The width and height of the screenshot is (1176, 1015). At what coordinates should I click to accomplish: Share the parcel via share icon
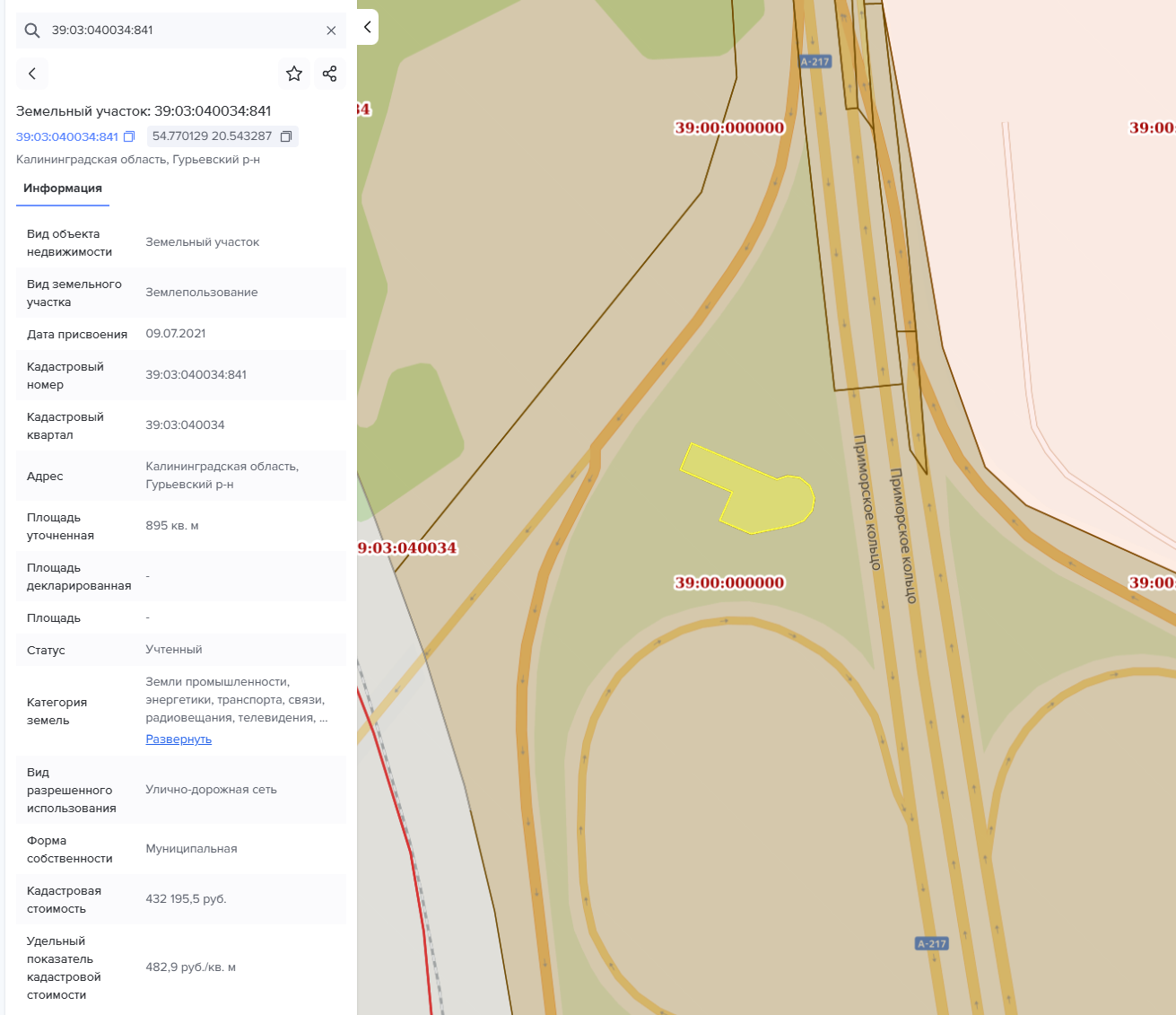pos(330,74)
